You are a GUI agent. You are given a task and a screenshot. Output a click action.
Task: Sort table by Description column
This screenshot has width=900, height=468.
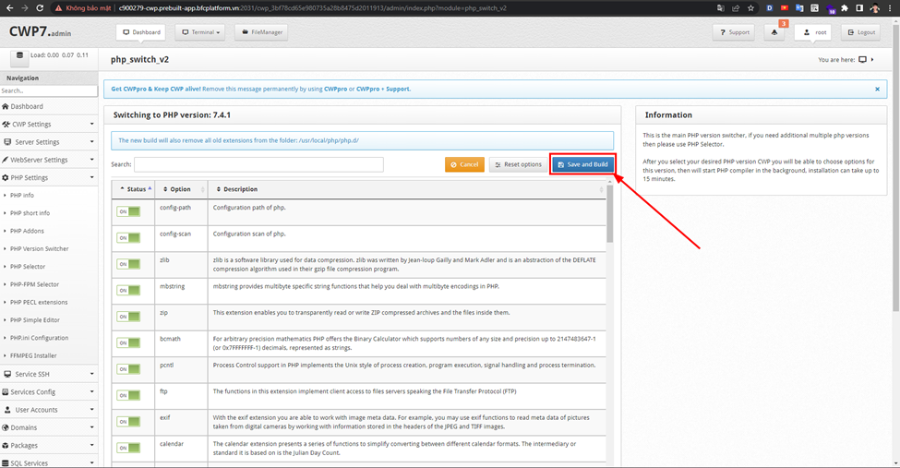(x=407, y=189)
